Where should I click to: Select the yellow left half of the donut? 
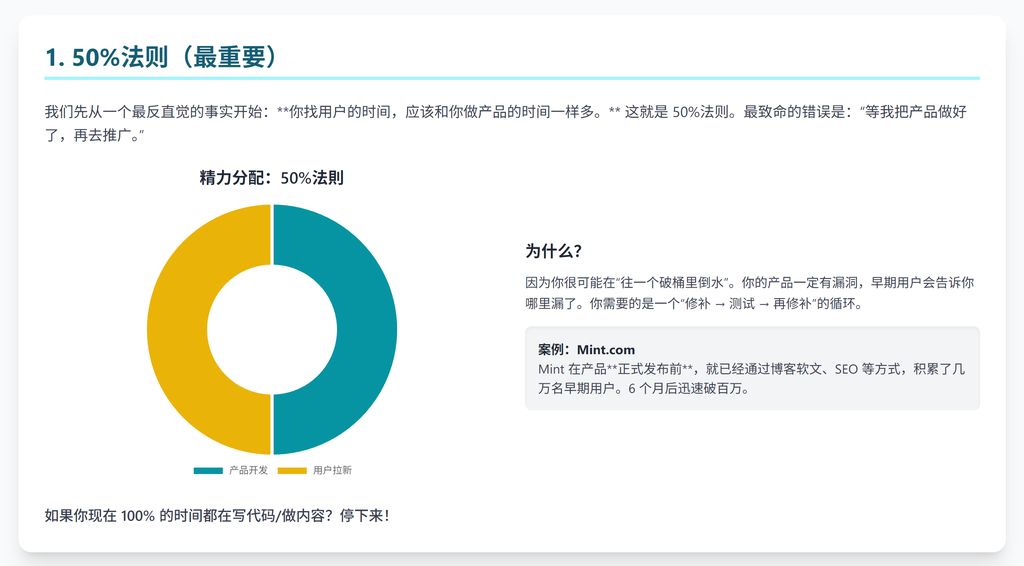point(176,329)
